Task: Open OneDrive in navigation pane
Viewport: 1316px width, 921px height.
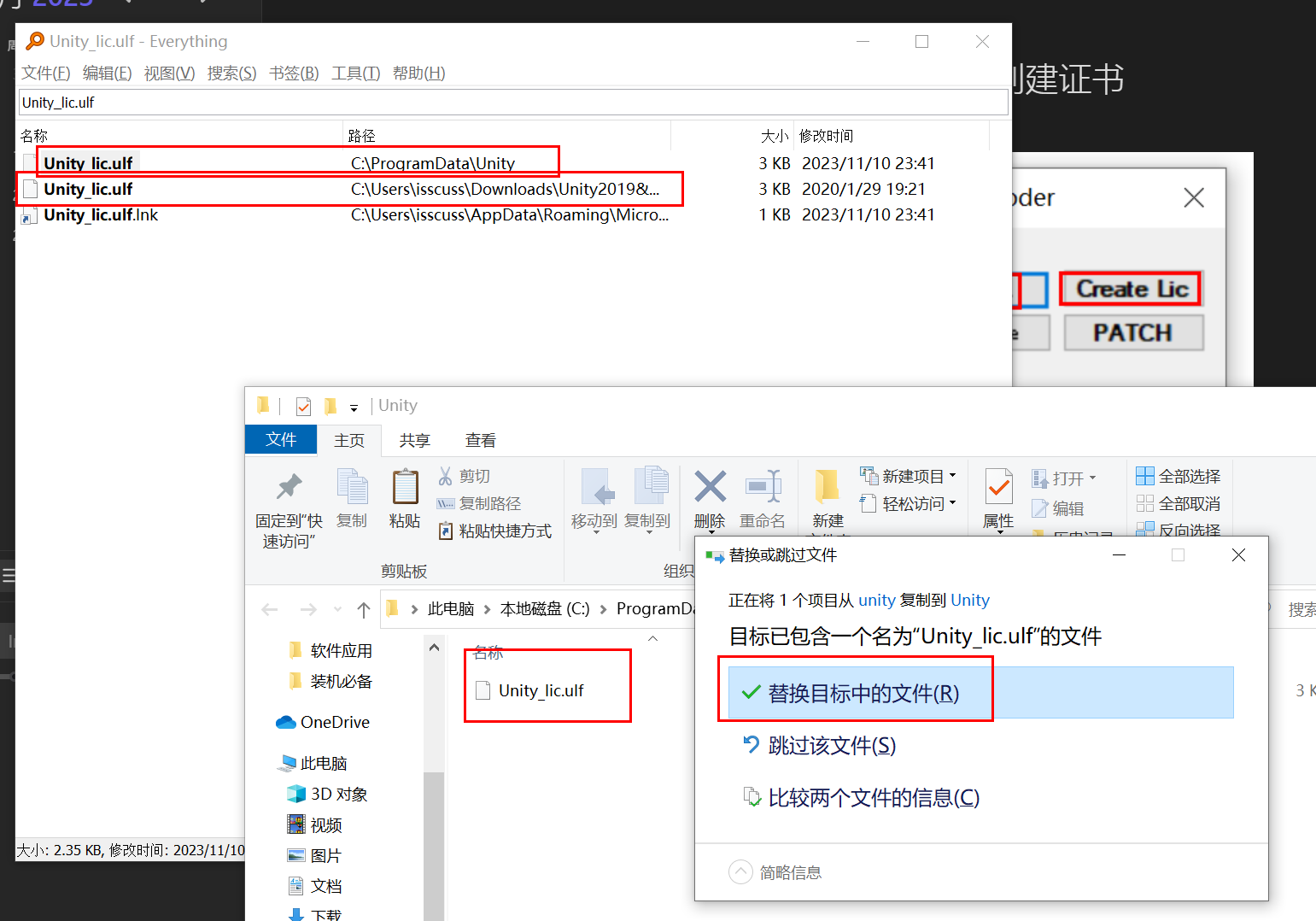Action: tap(323, 722)
